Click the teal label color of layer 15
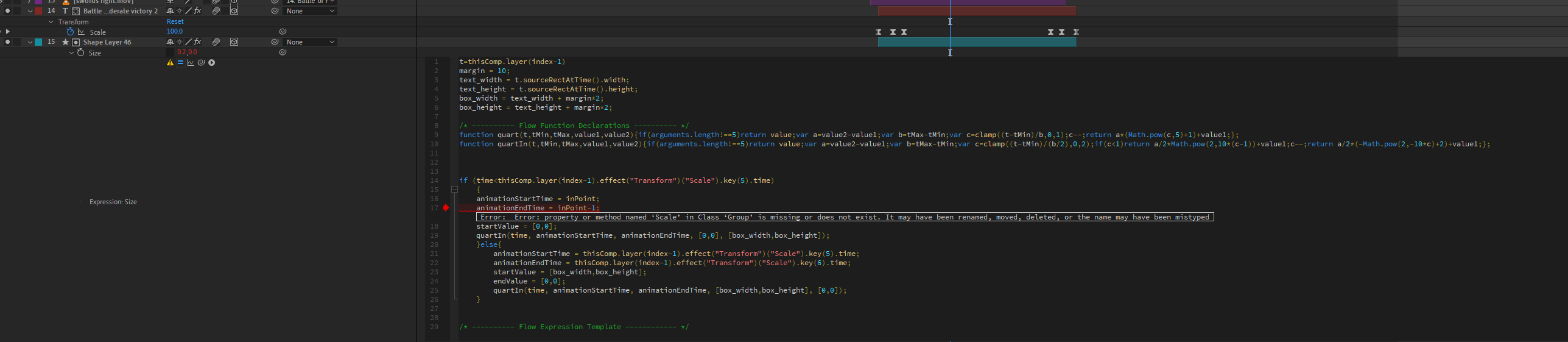Image resolution: width=1568 pixels, height=342 pixels. tap(38, 42)
